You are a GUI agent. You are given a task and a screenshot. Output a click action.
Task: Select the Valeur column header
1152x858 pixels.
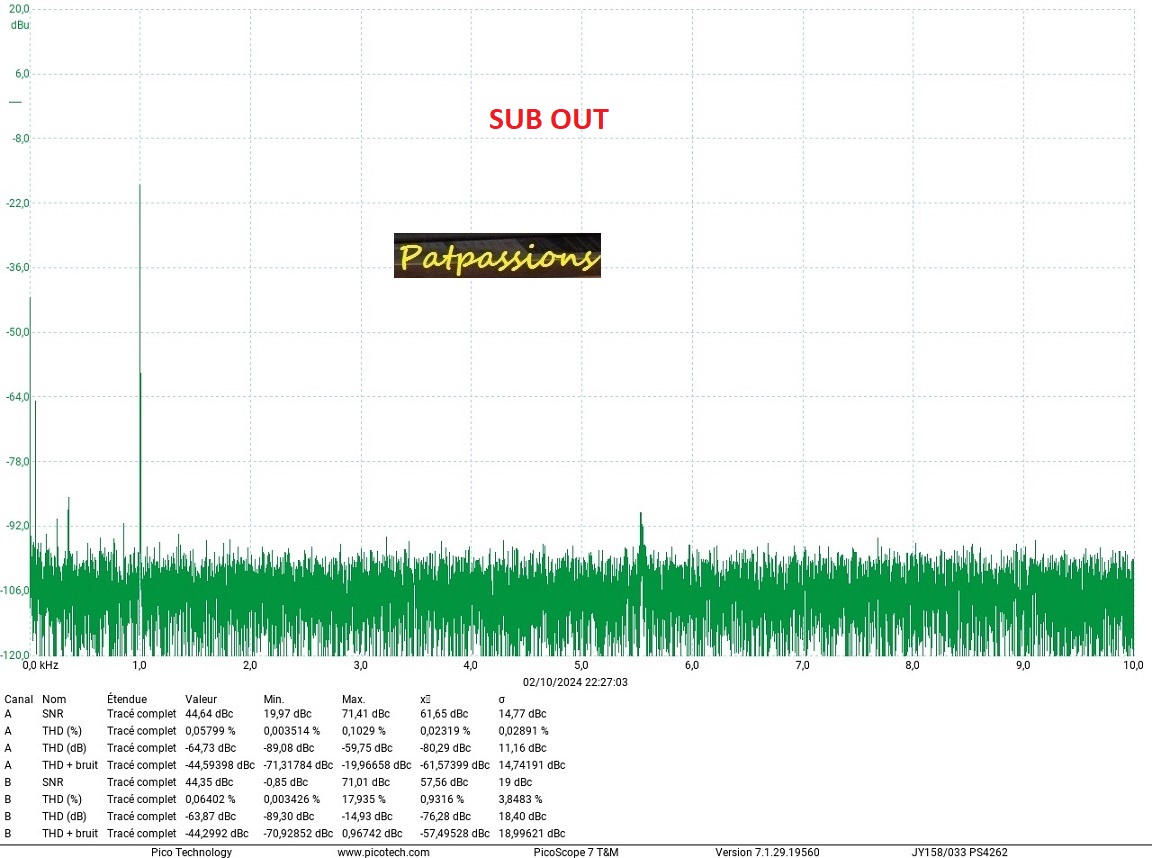pos(201,699)
